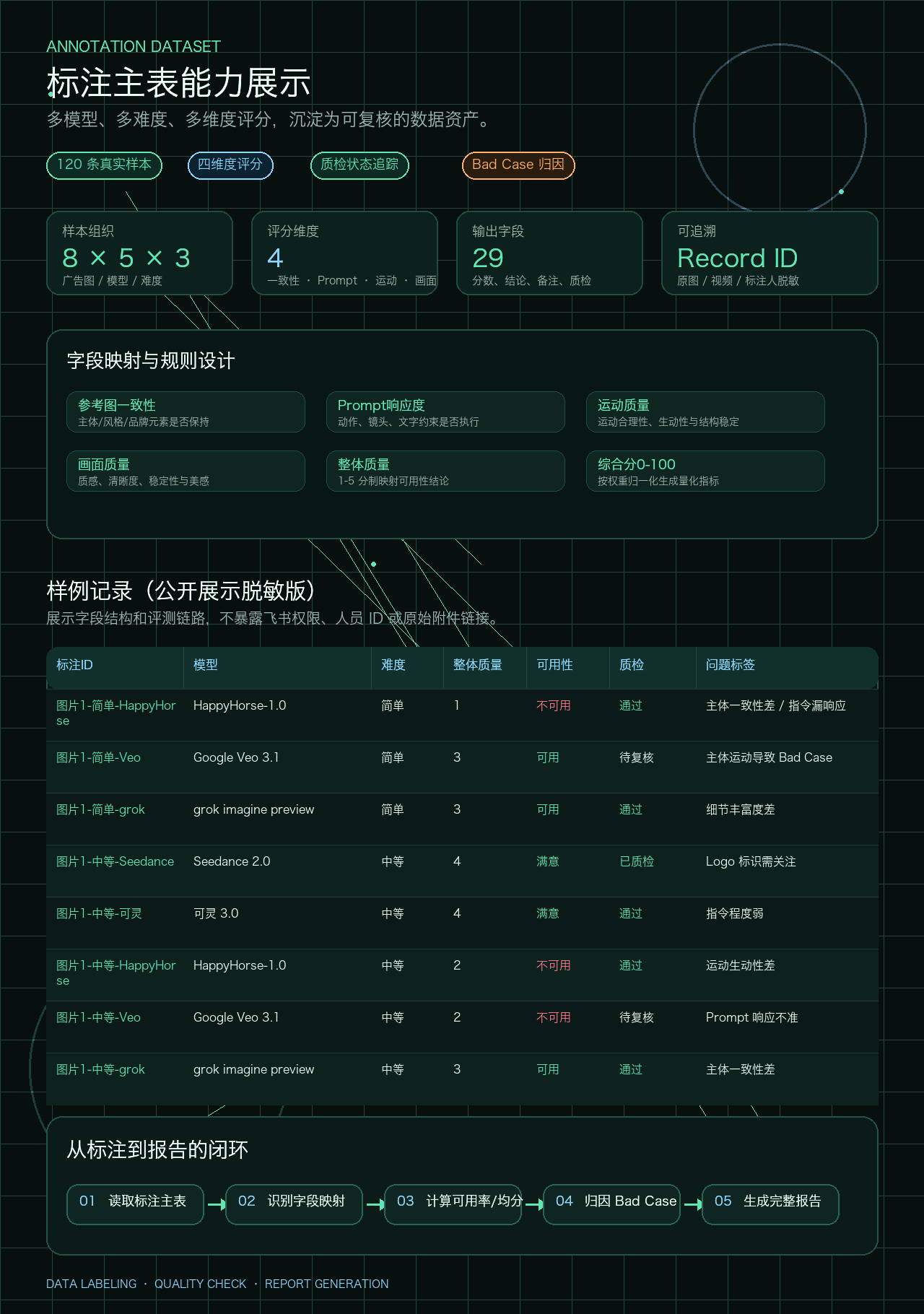Click the 120 条真实样本 tag
This screenshot has height=1314, width=924.
click(105, 165)
